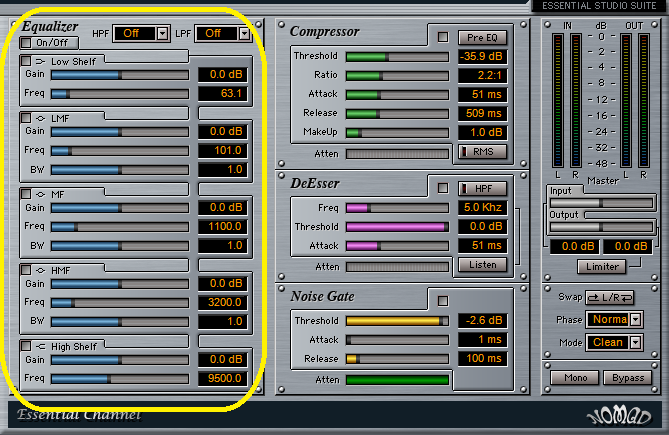The height and width of the screenshot is (435, 669).
Task: Click the Low Shelf filter shape icon
Action: pyautogui.click(x=40, y=61)
